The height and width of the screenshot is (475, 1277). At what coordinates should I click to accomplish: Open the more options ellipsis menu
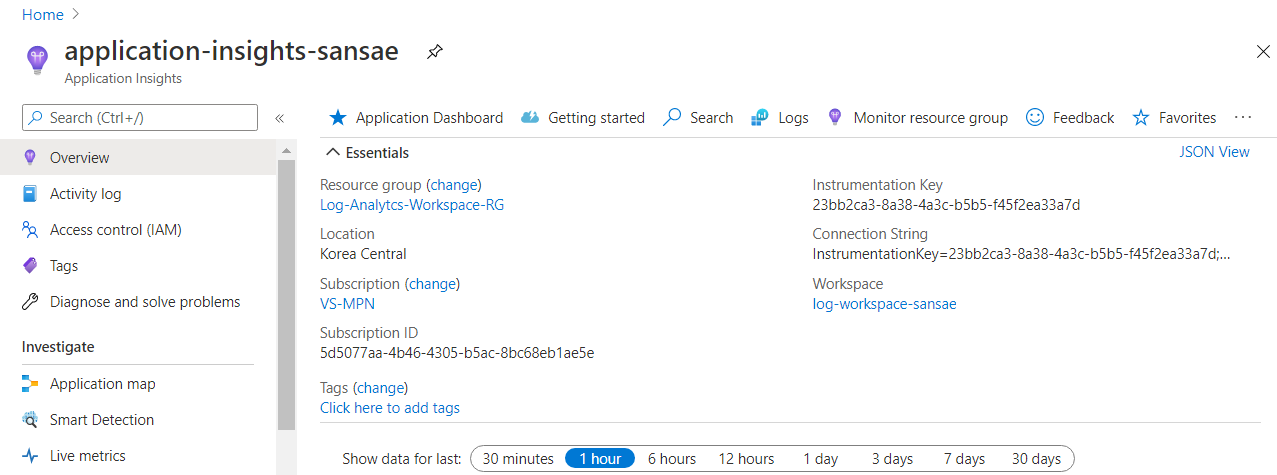1243,118
